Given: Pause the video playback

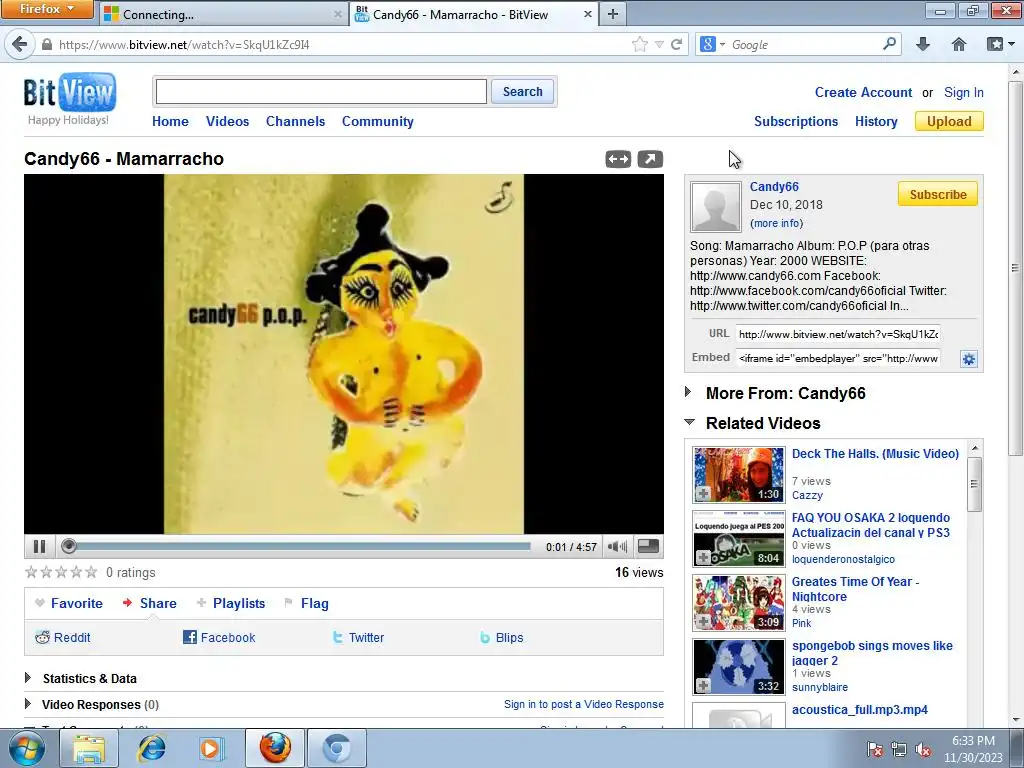Looking at the screenshot, I should (x=39, y=547).
